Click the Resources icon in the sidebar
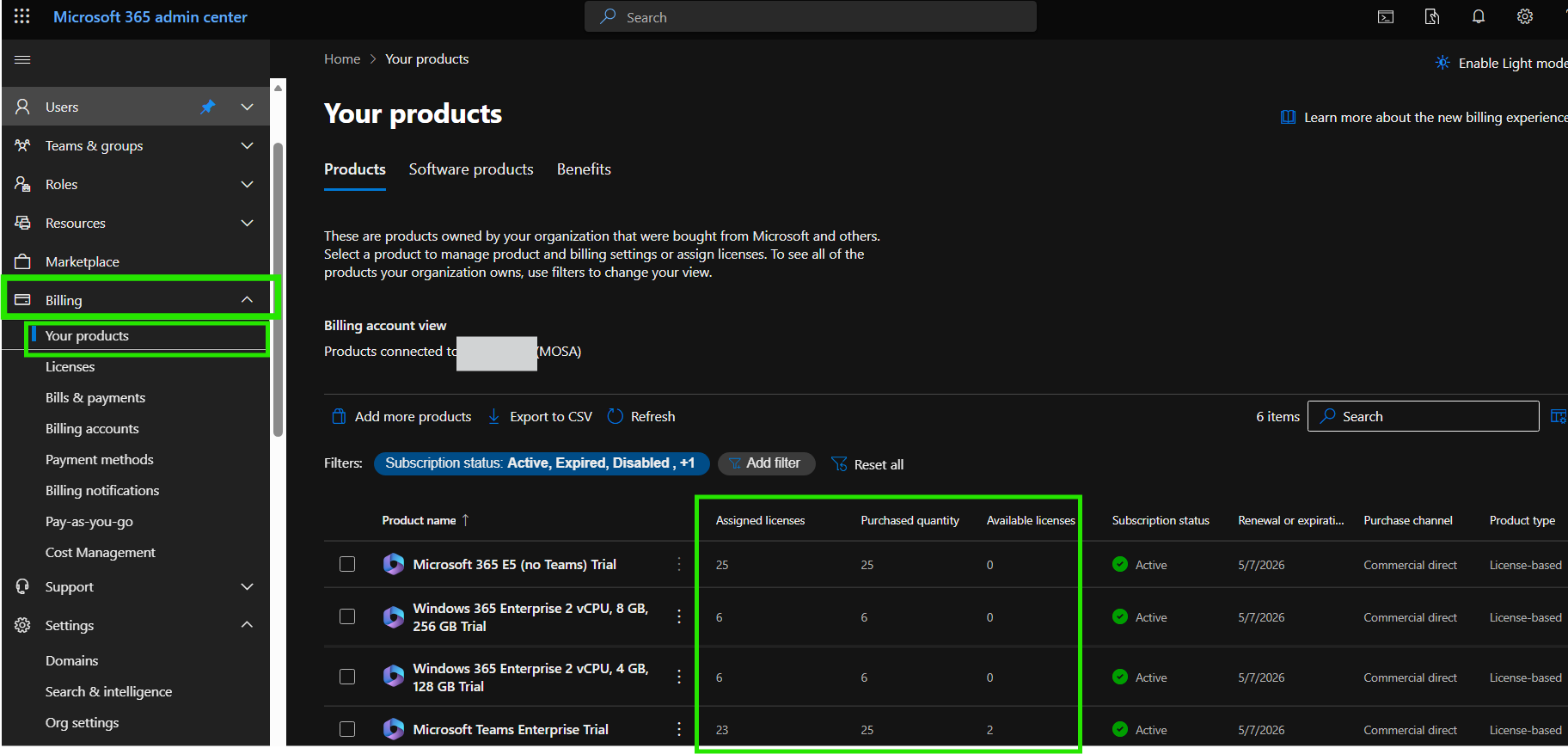1568x754 pixels. point(23,223)
